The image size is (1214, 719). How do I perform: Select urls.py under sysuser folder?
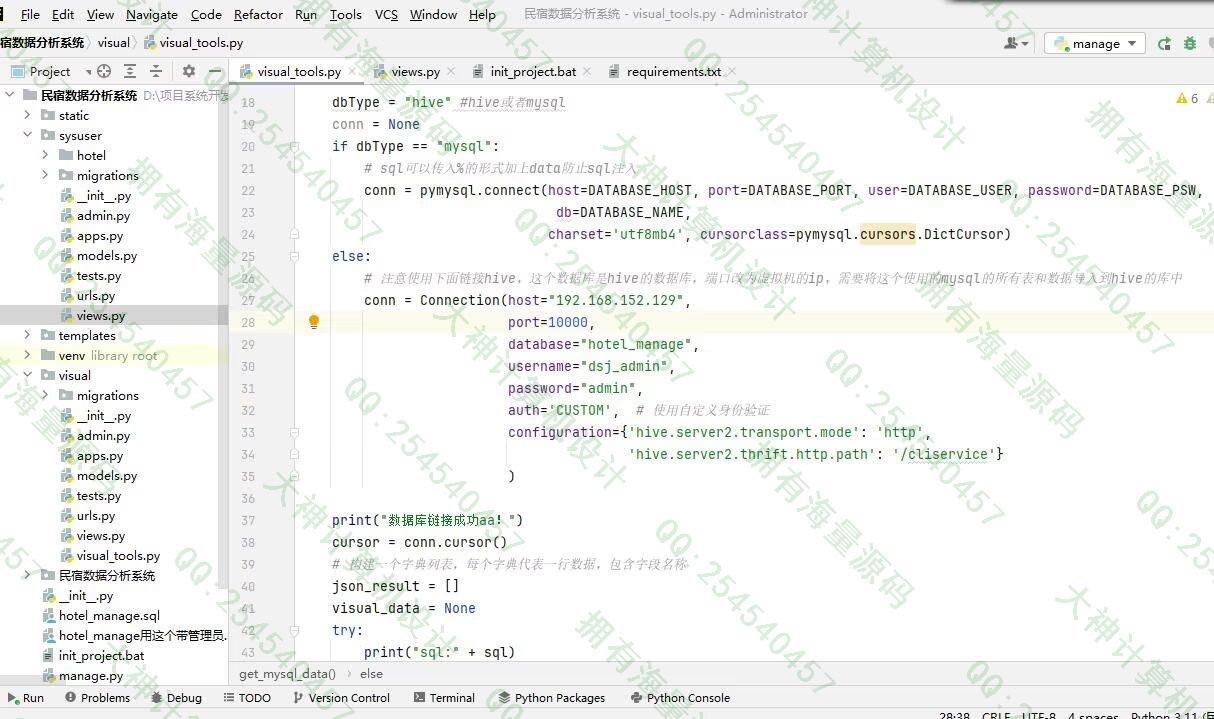click(95, 295)
